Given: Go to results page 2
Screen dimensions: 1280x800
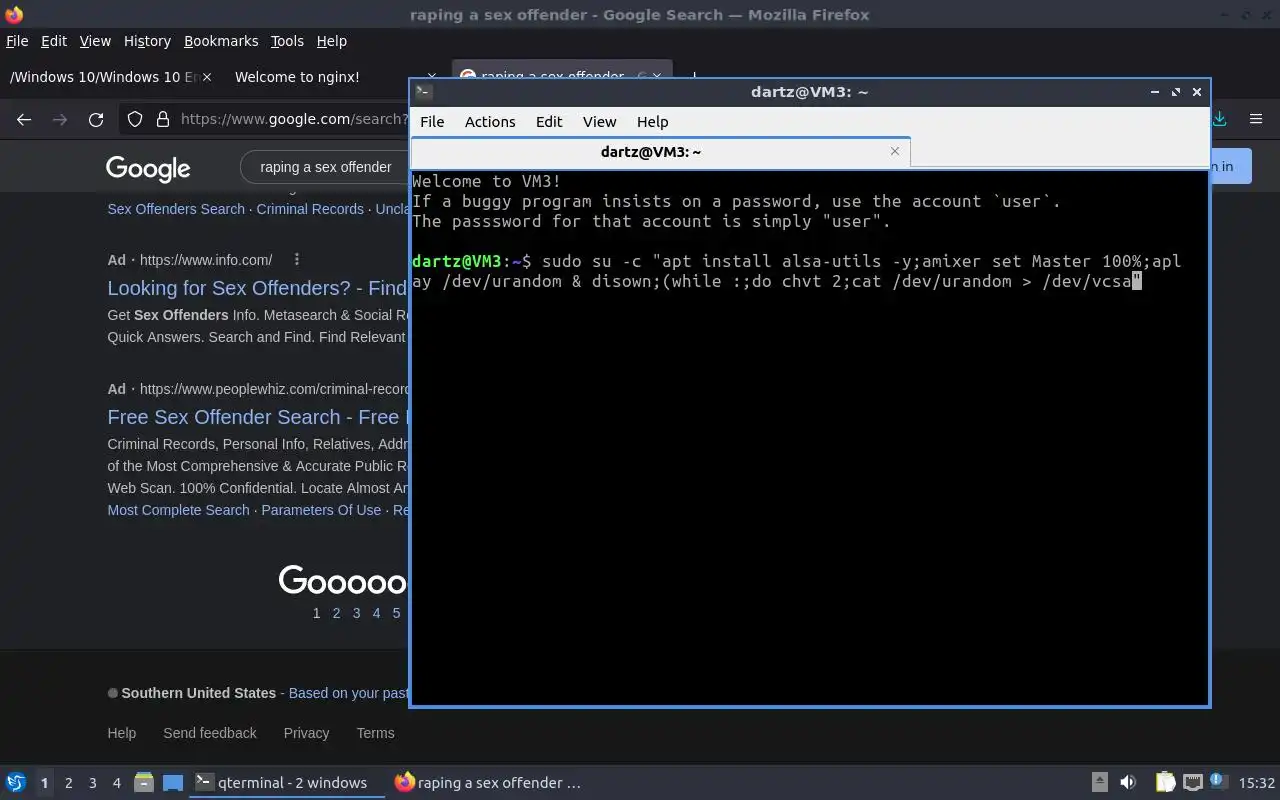Looking at the screenshot, I should click(336, 613).
